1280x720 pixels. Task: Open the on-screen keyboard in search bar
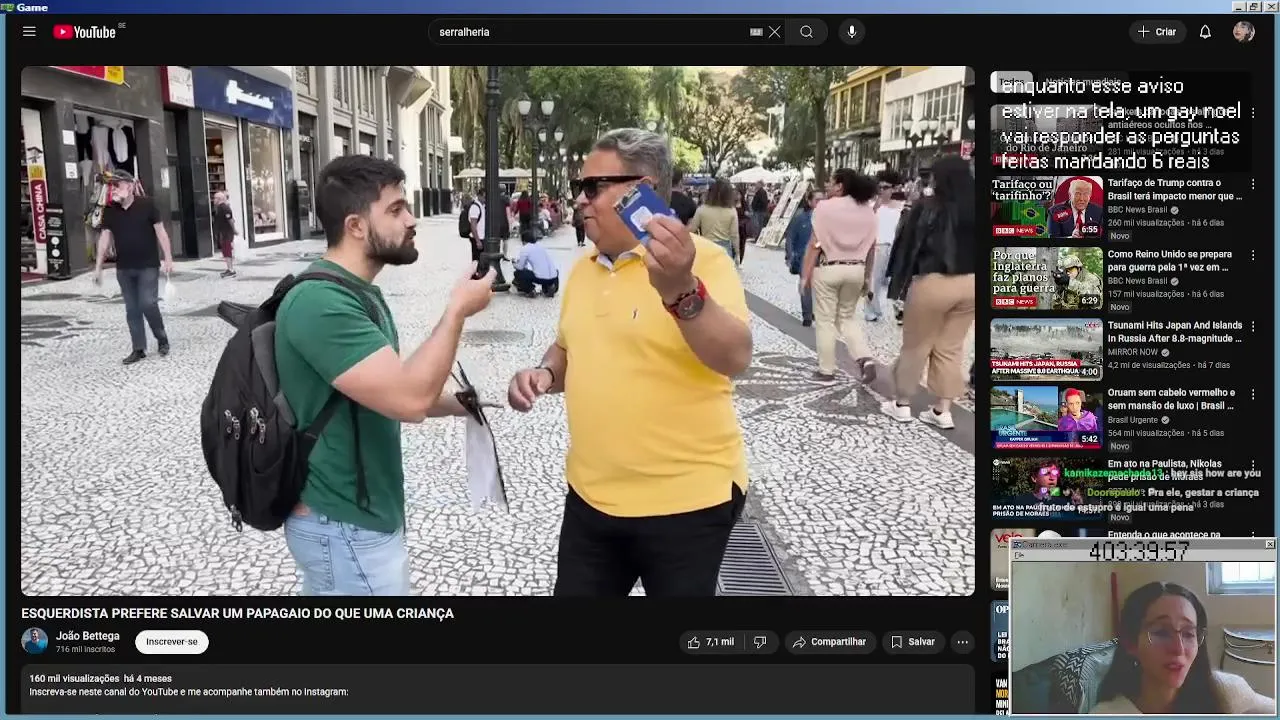click(x=756, y=32)
